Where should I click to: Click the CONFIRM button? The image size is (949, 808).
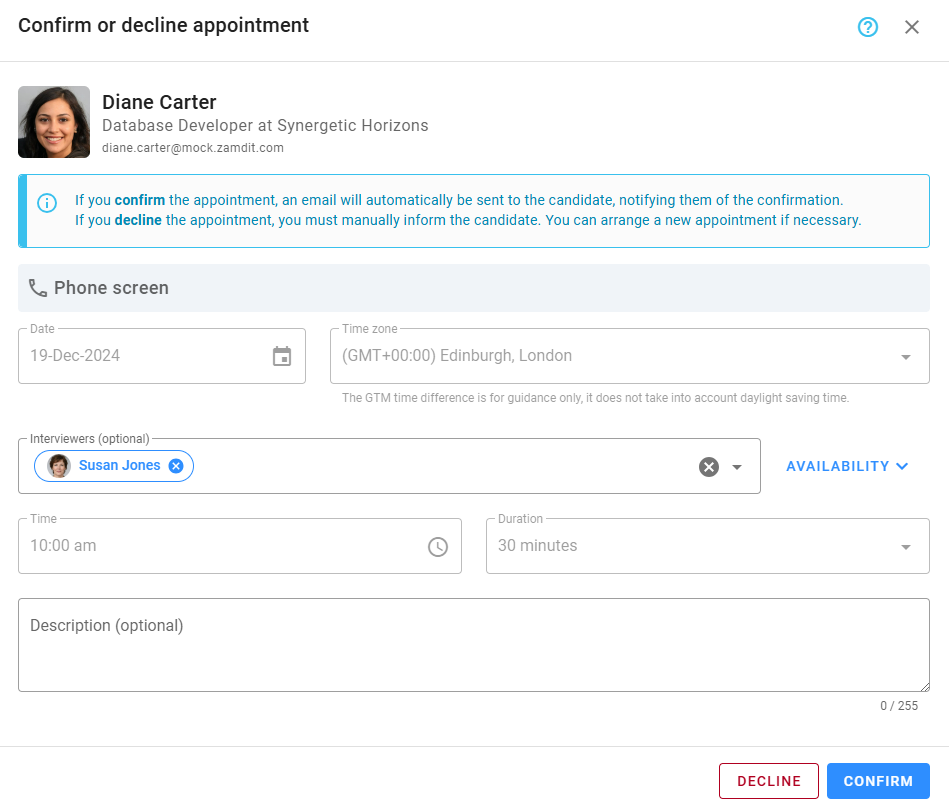tap(878, 781)
